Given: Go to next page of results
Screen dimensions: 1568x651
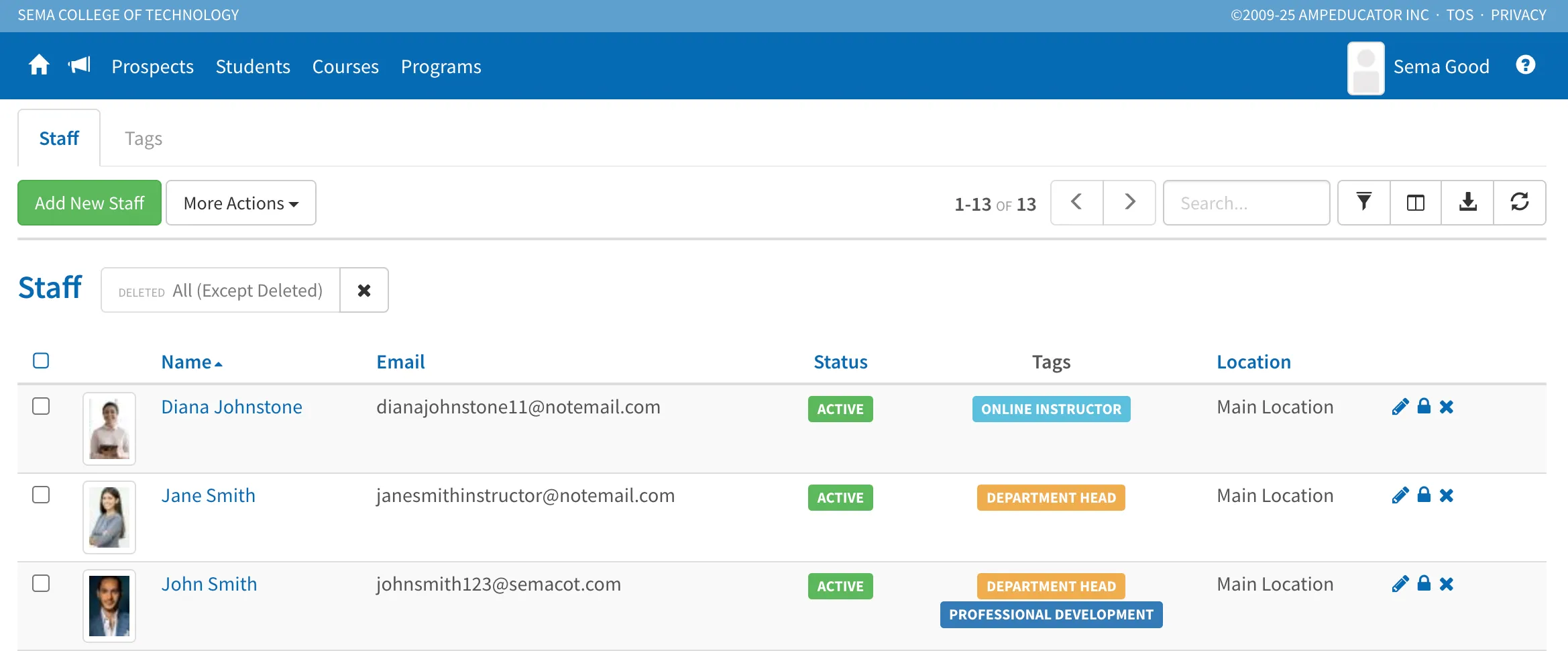Looking at the screenshot, I should 1129,202.
